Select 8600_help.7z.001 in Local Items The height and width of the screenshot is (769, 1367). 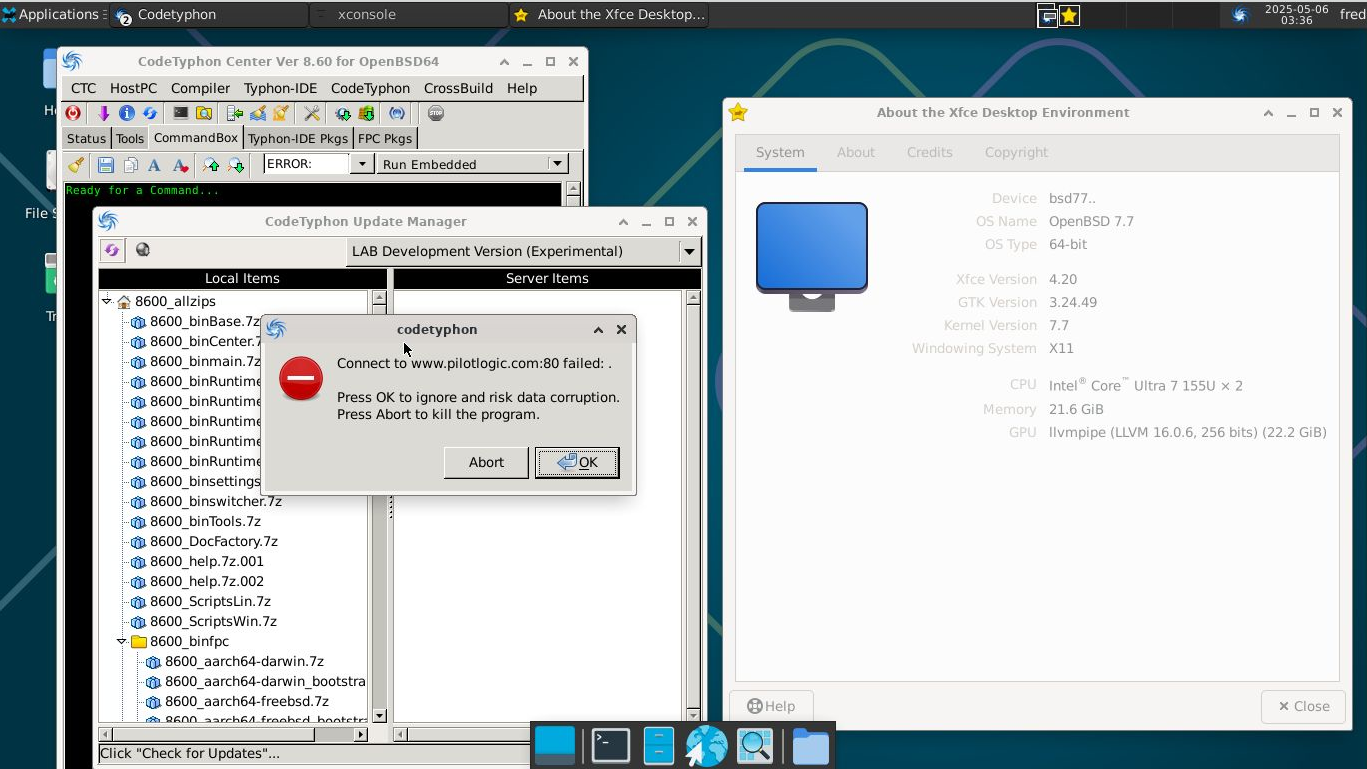pos(207,561)
